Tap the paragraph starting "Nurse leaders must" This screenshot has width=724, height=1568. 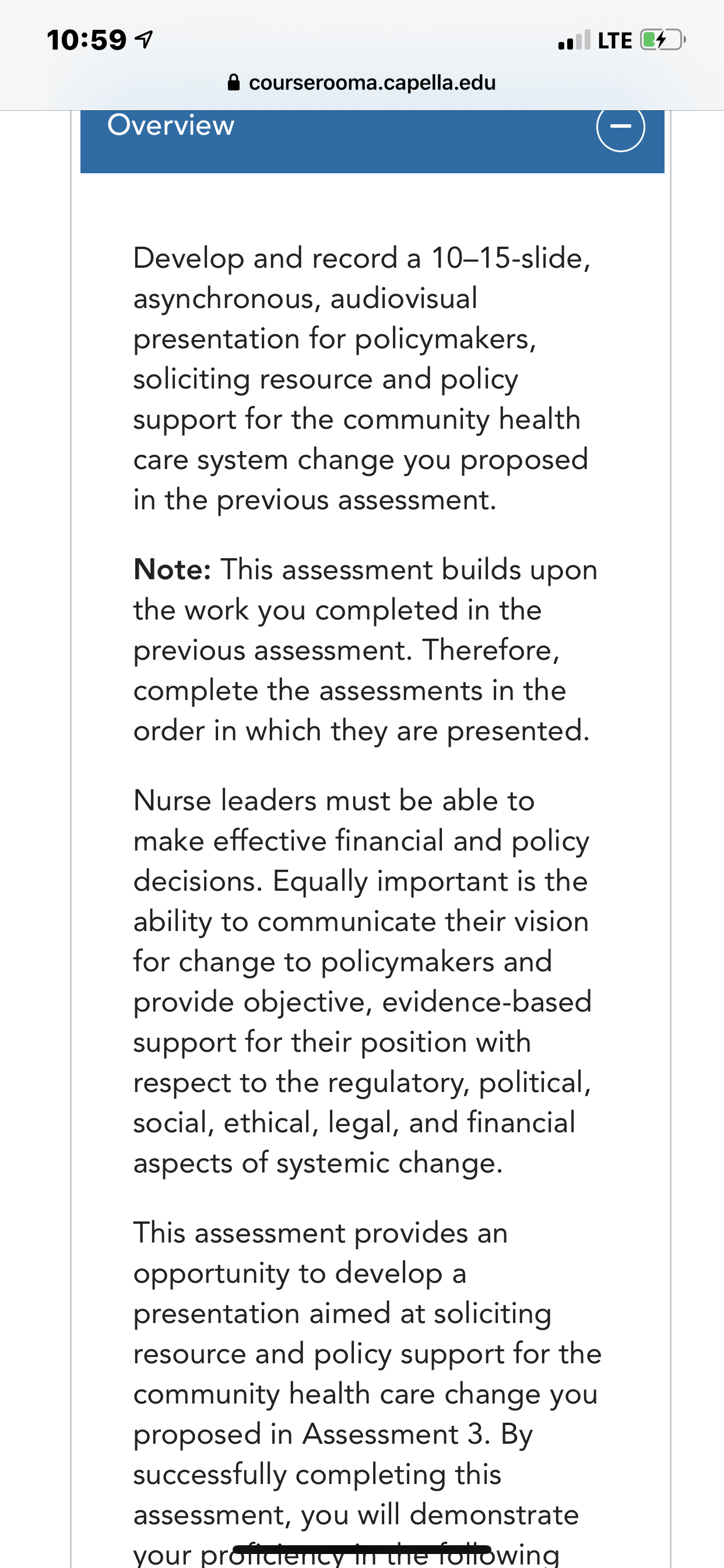point(363,981)
